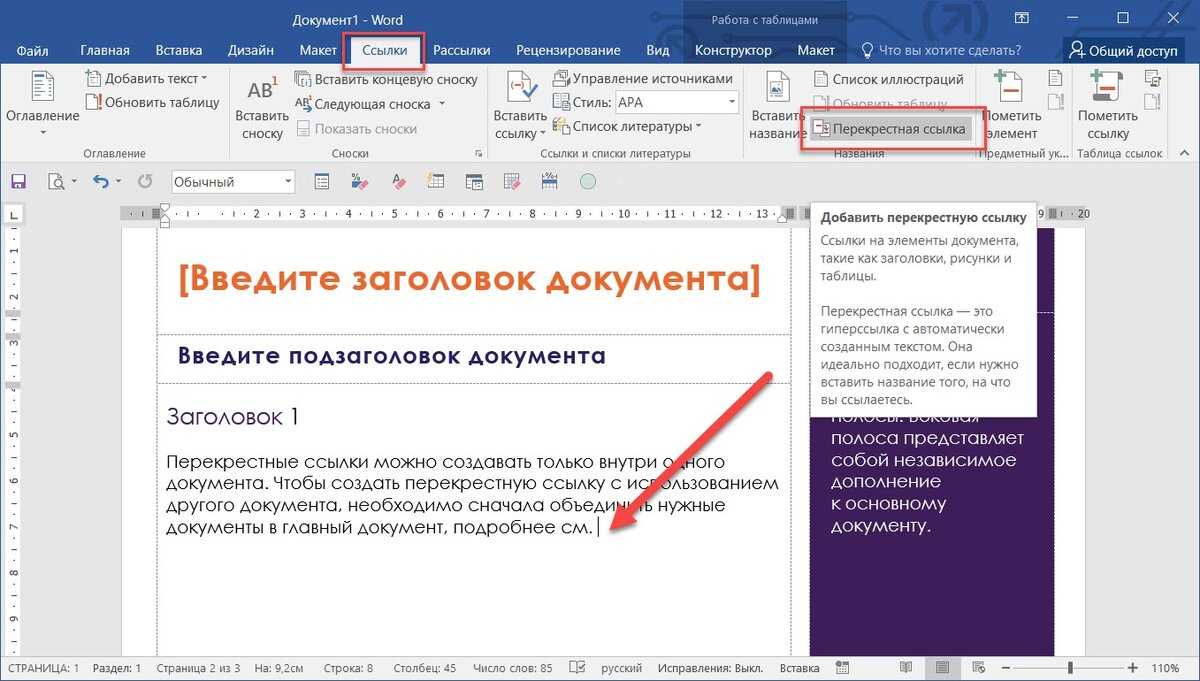The height and width of the screenshot is (681, 1200).
Task: Click the table icon with a small grid at its corner
Action: [474, 182]
